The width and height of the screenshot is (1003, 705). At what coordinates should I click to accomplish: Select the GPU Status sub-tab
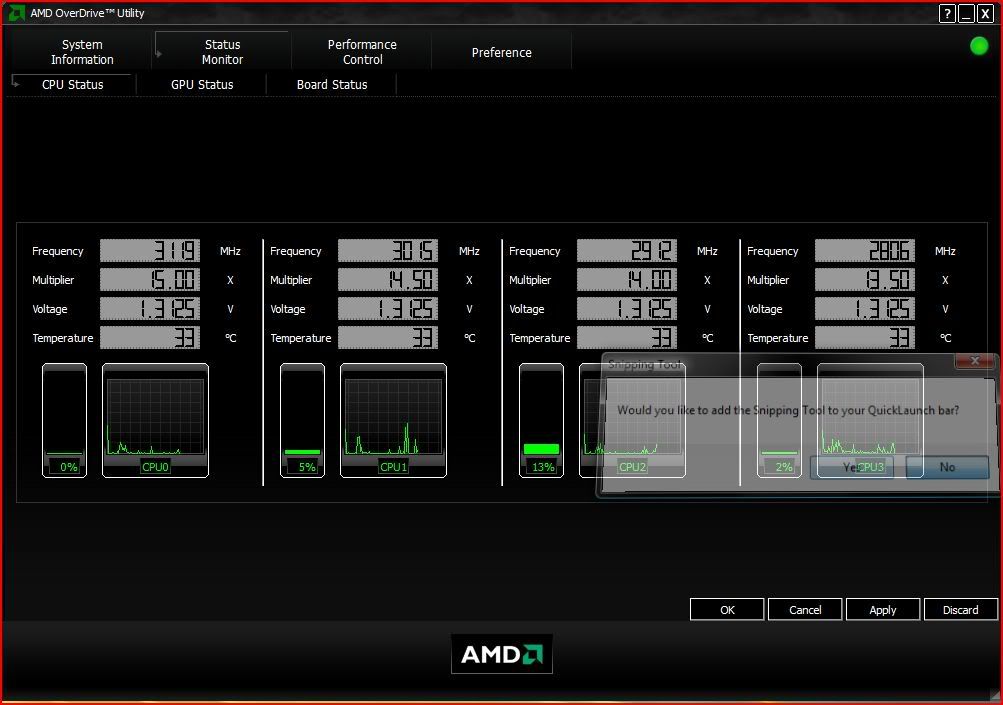coord(202,84)
